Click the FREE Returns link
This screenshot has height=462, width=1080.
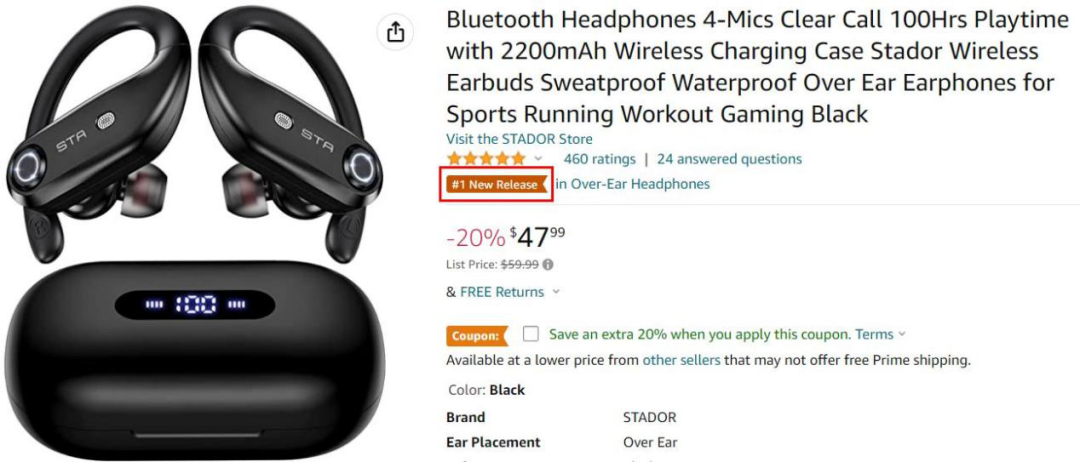502,292
